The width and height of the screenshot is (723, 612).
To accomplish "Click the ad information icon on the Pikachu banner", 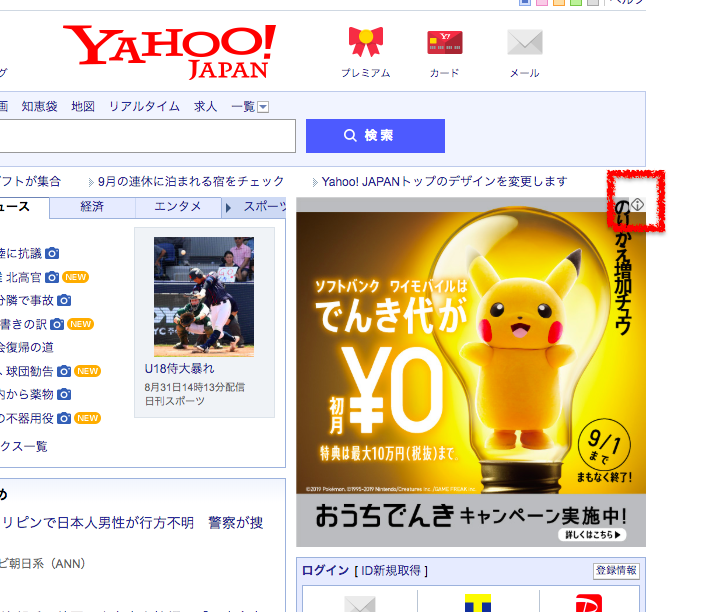I will 637,204.
